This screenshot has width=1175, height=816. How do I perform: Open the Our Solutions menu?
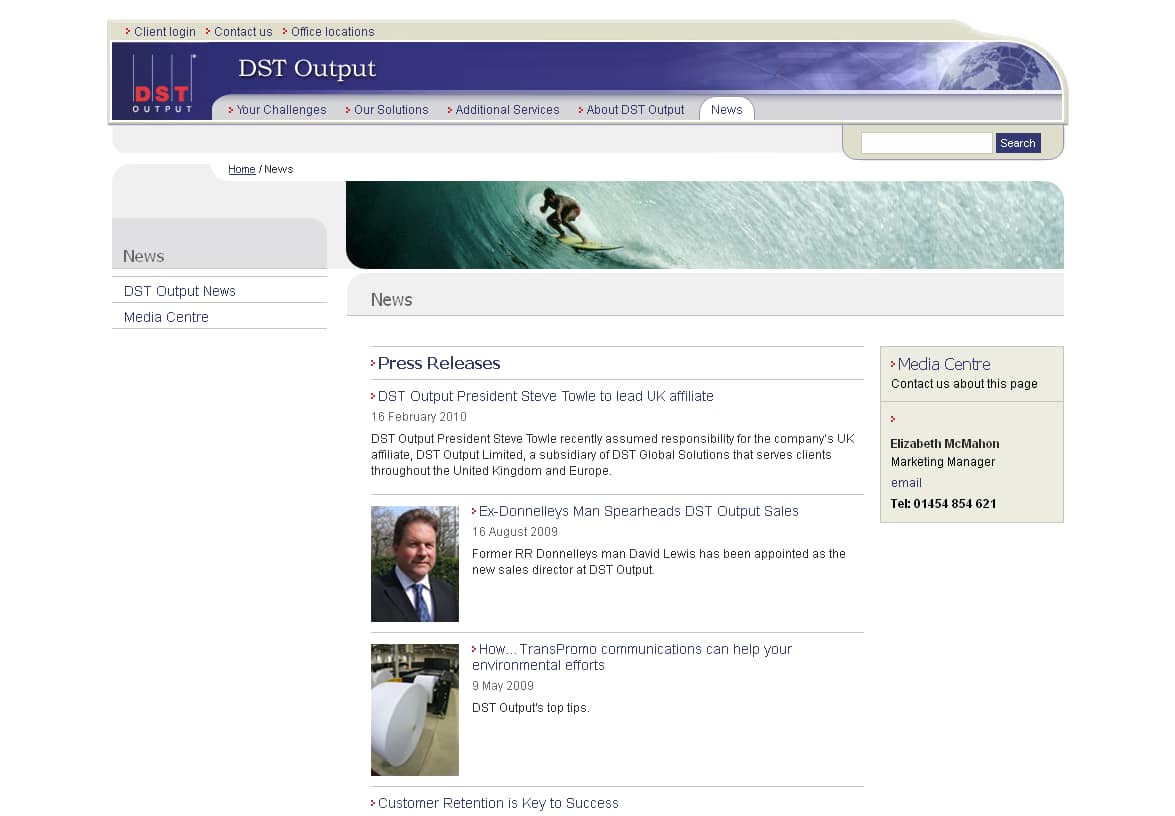coord(390,110)
